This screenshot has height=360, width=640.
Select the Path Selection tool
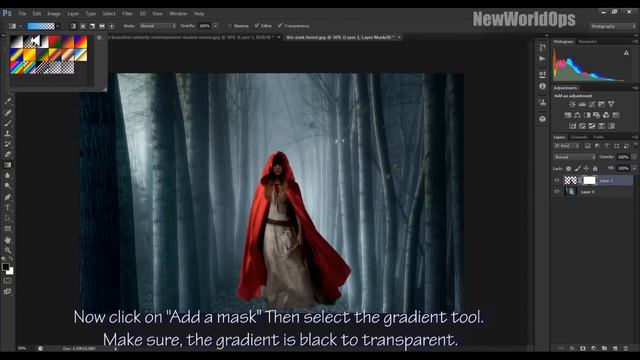7,218
